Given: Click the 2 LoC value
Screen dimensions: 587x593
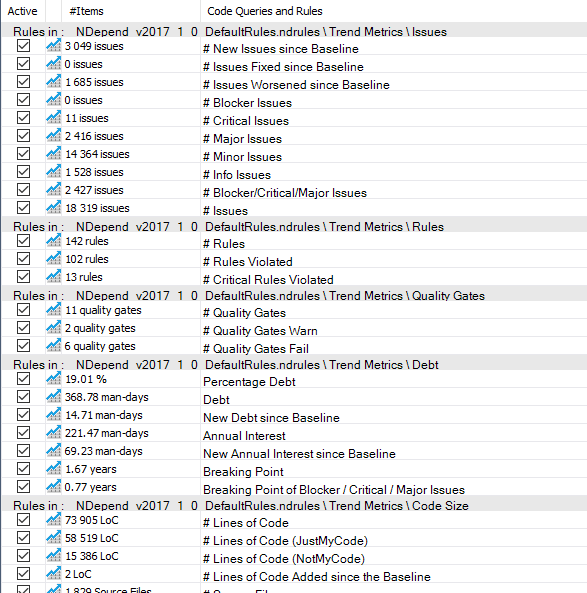Looking at the screenshot, I should 78,574.
